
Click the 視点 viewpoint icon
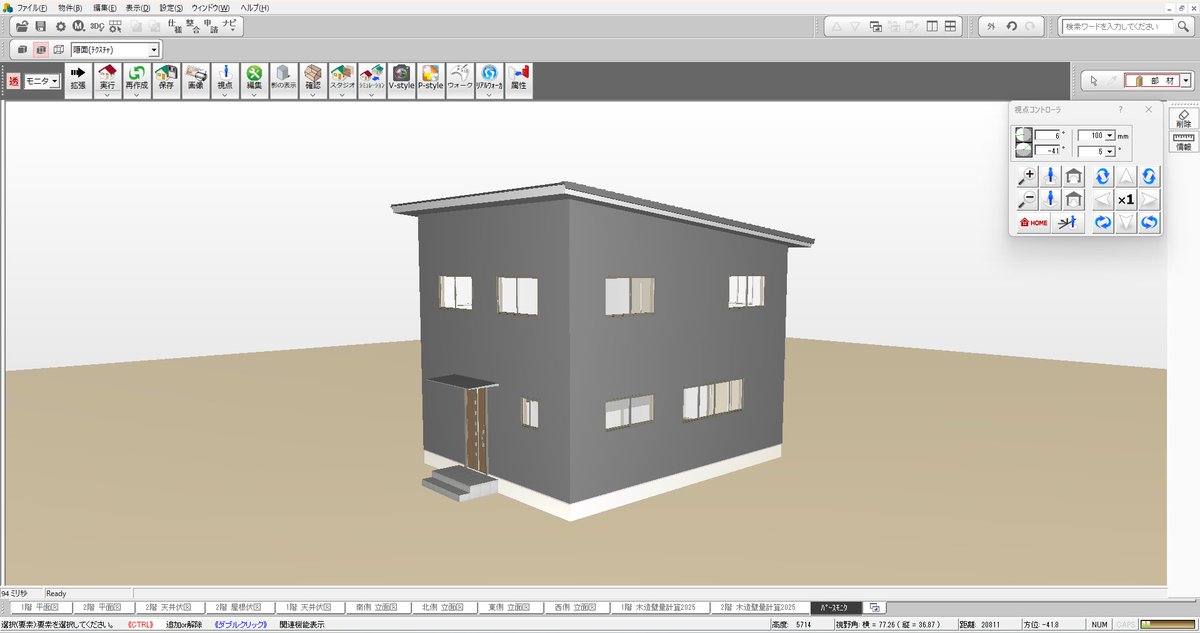(x=225, y=78)
